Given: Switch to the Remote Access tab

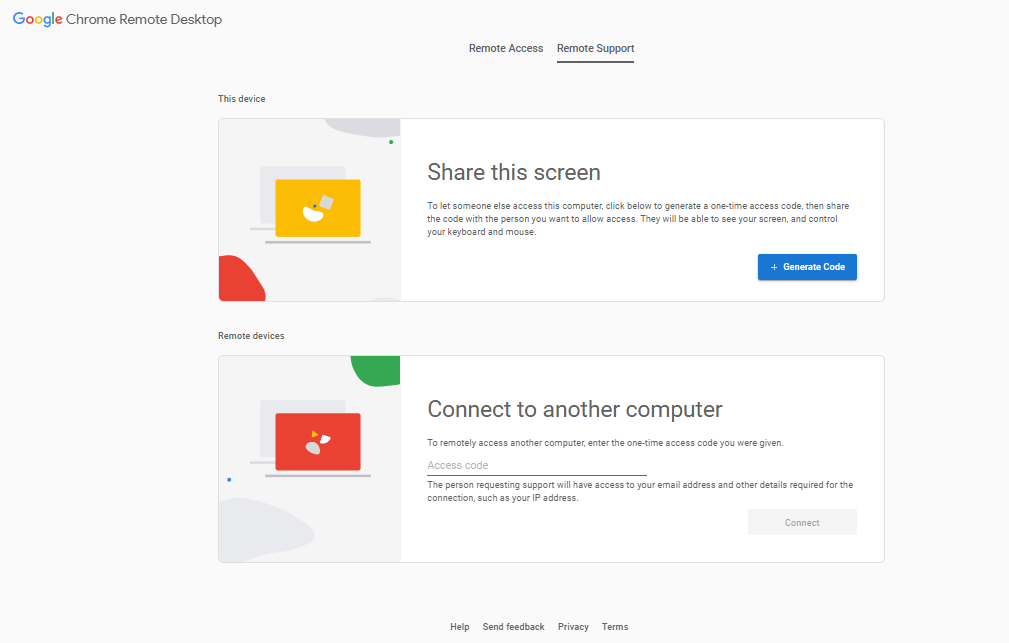Looking at the screenshot, I should 506,48.
